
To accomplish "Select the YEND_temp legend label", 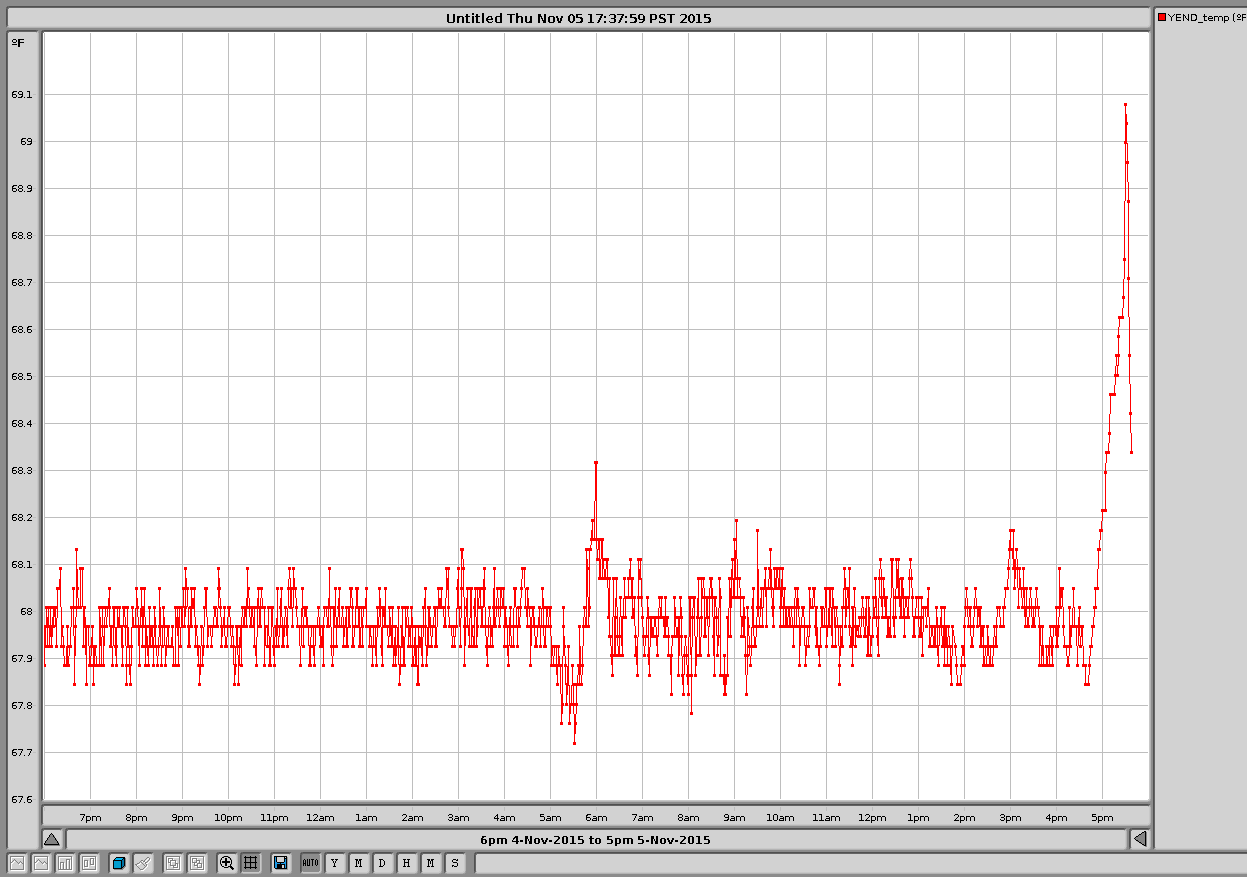I will 1206,17.
